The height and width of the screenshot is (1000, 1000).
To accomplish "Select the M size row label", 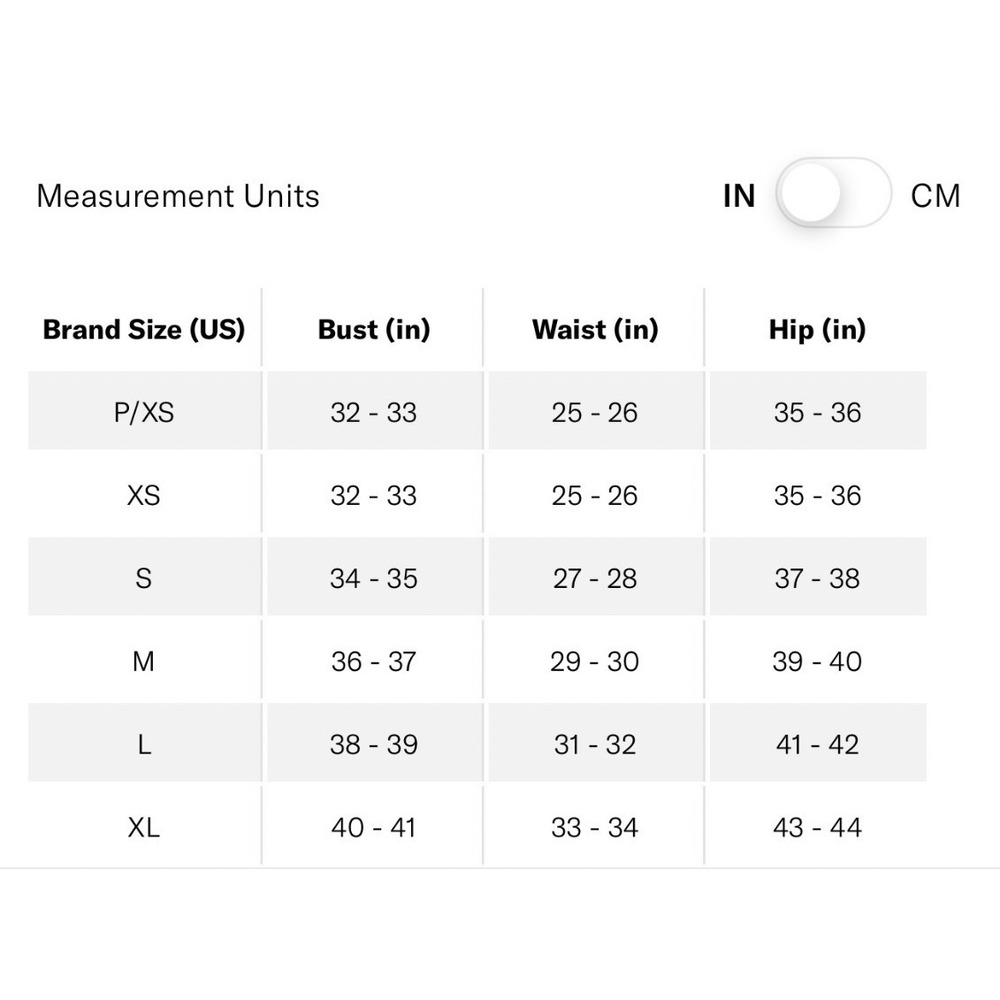I will coord(144,661).
